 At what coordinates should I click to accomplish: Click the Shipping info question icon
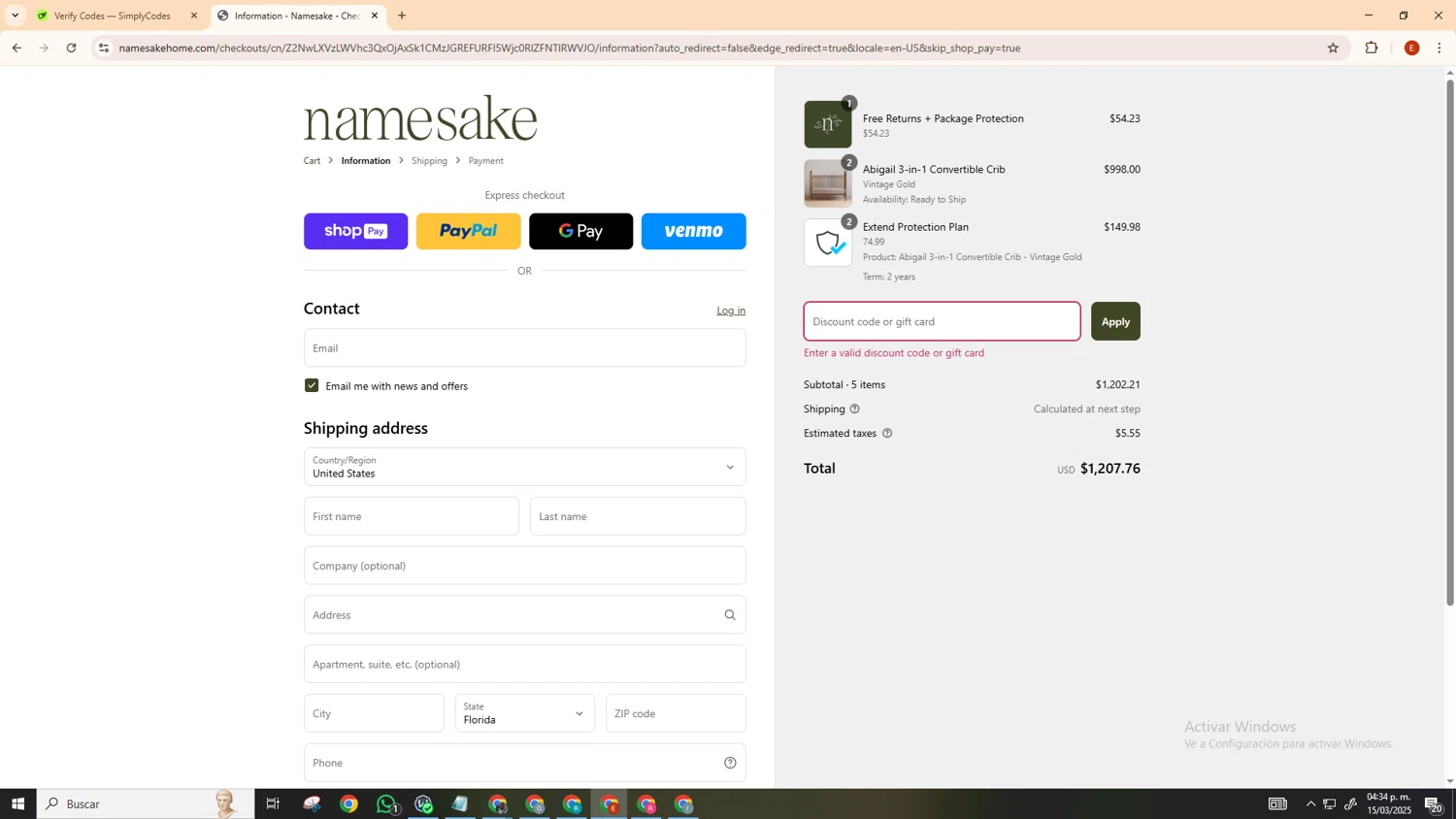pos(855,409)
